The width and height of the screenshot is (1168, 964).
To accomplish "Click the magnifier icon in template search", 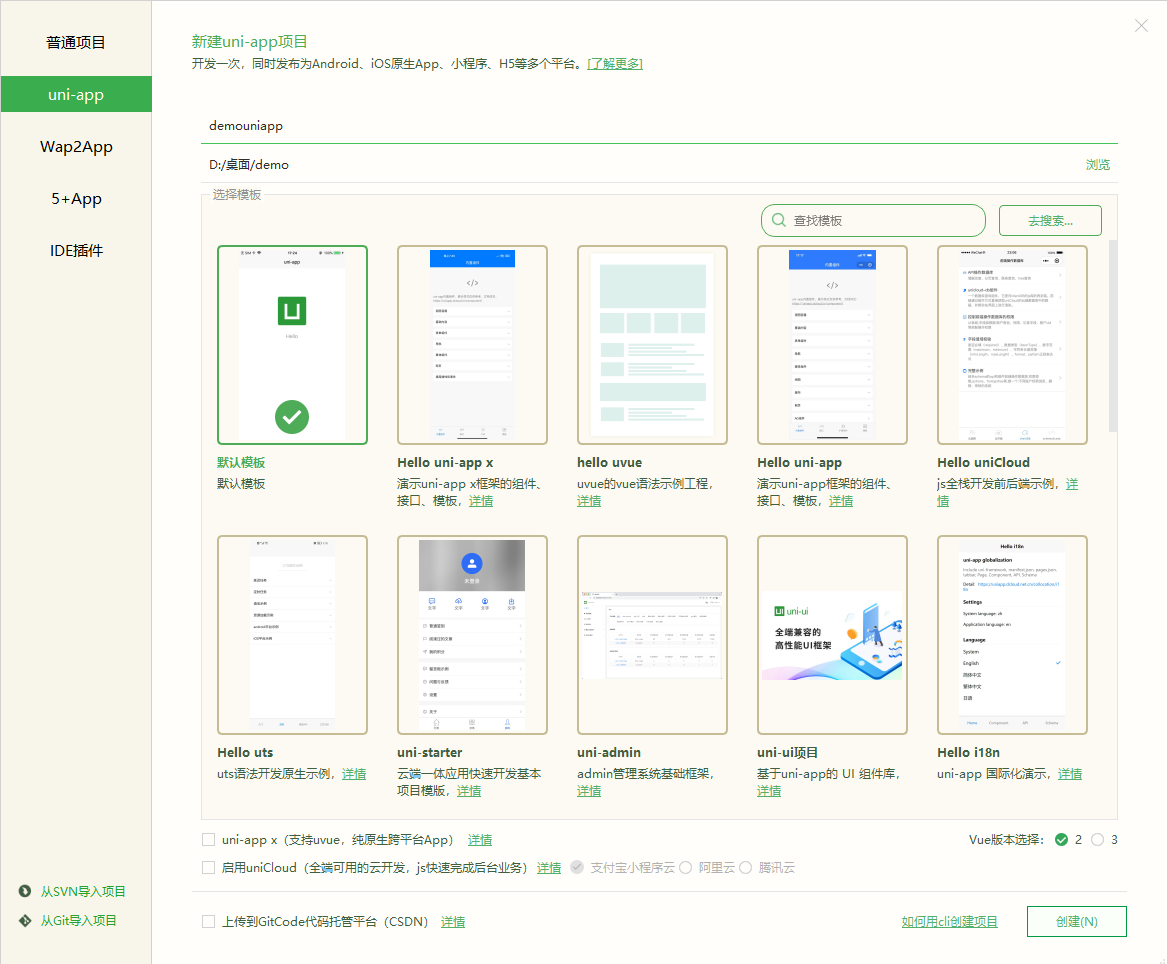I will 778,221.
